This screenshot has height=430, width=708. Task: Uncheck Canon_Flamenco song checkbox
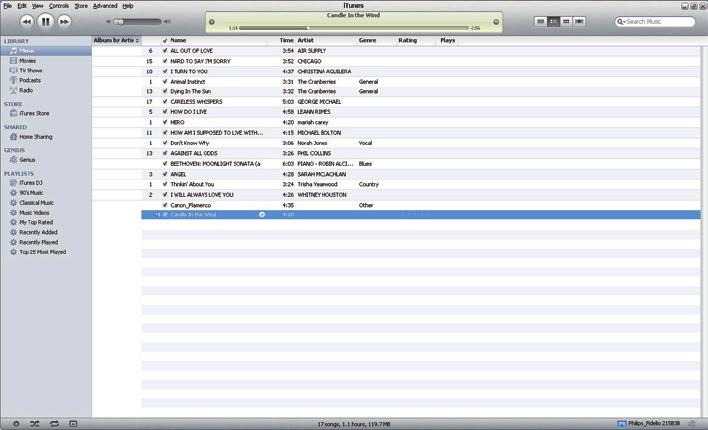point(165,205)
